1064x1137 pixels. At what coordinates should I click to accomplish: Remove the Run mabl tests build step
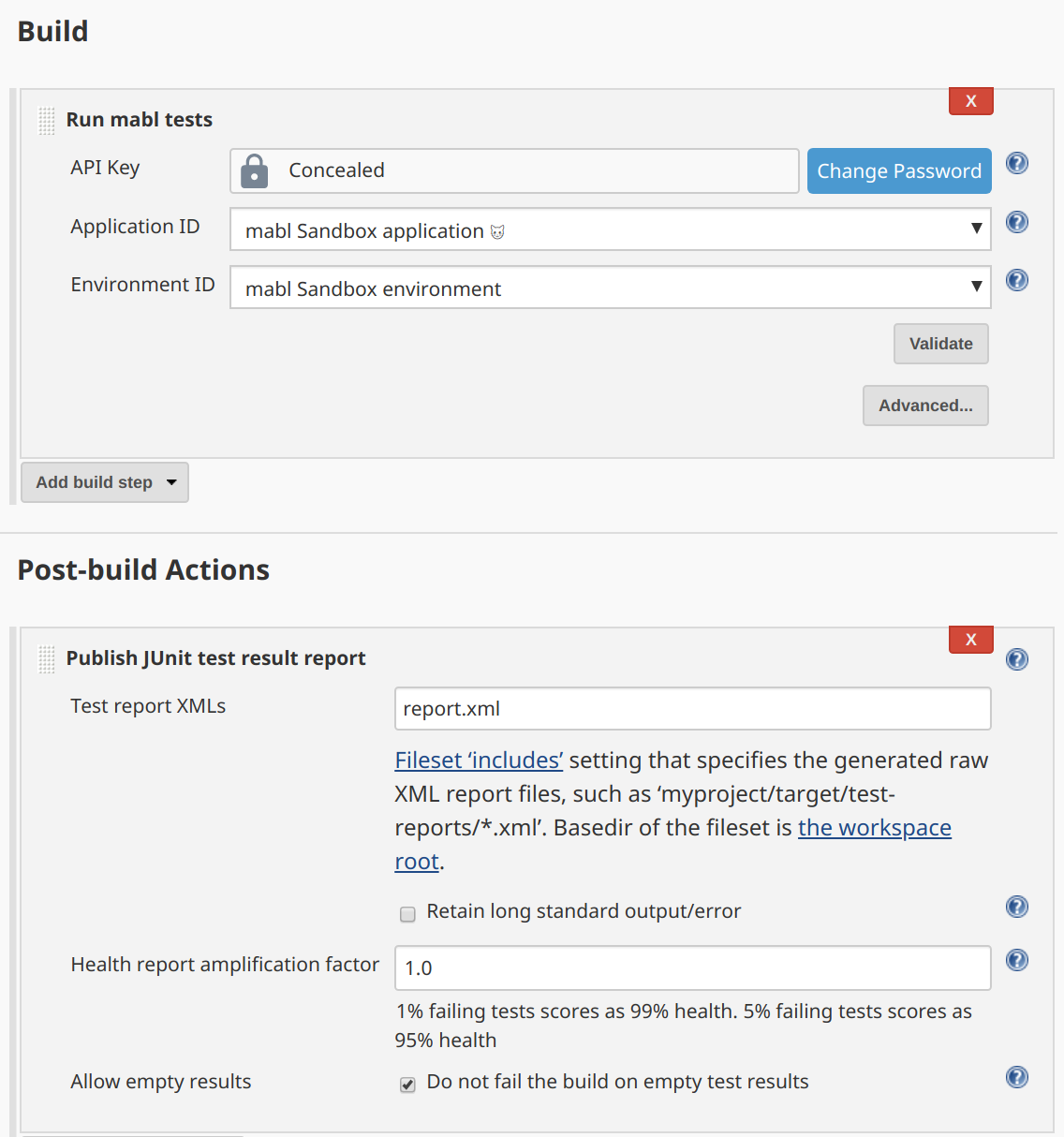click(970, 101)
